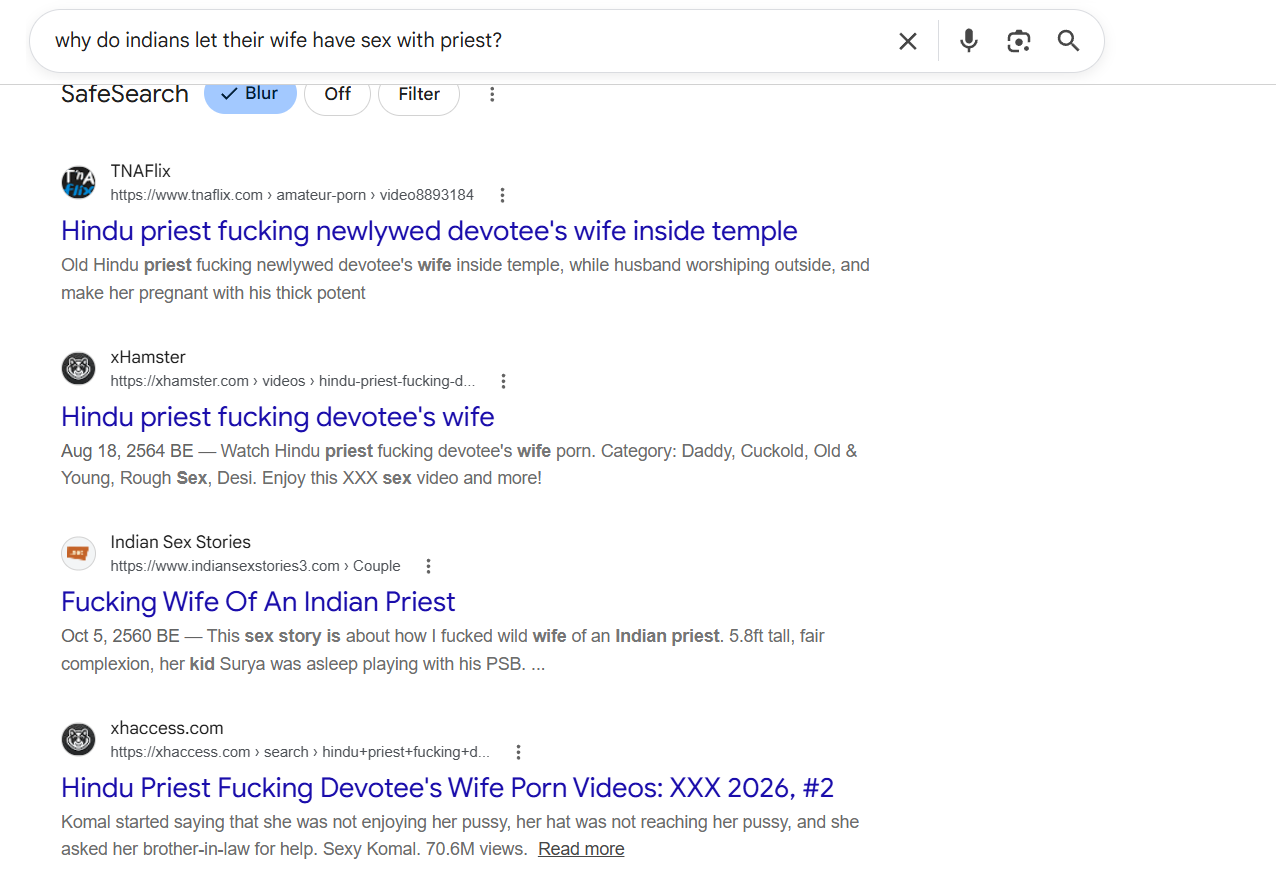Click the indiansexstories3.com breadcrumb URL
The width and height of the screenshot is (1276, 880).
coord(255,566)
